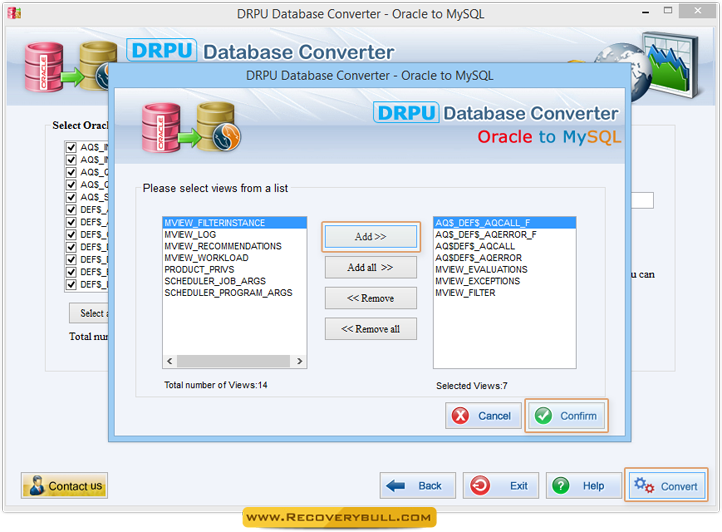Click the green checkmark icon on Confirm
Viewport: 722px width, 532px height.
543,415
